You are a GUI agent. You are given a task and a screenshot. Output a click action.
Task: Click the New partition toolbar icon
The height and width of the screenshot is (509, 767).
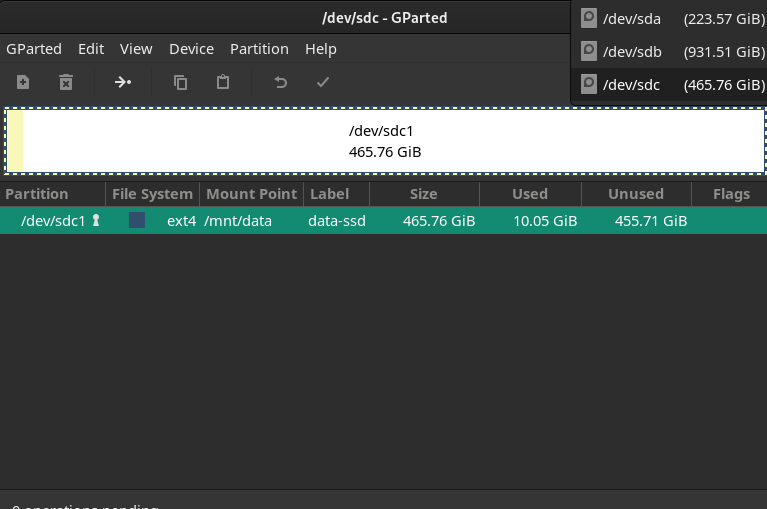click(23, 82)
